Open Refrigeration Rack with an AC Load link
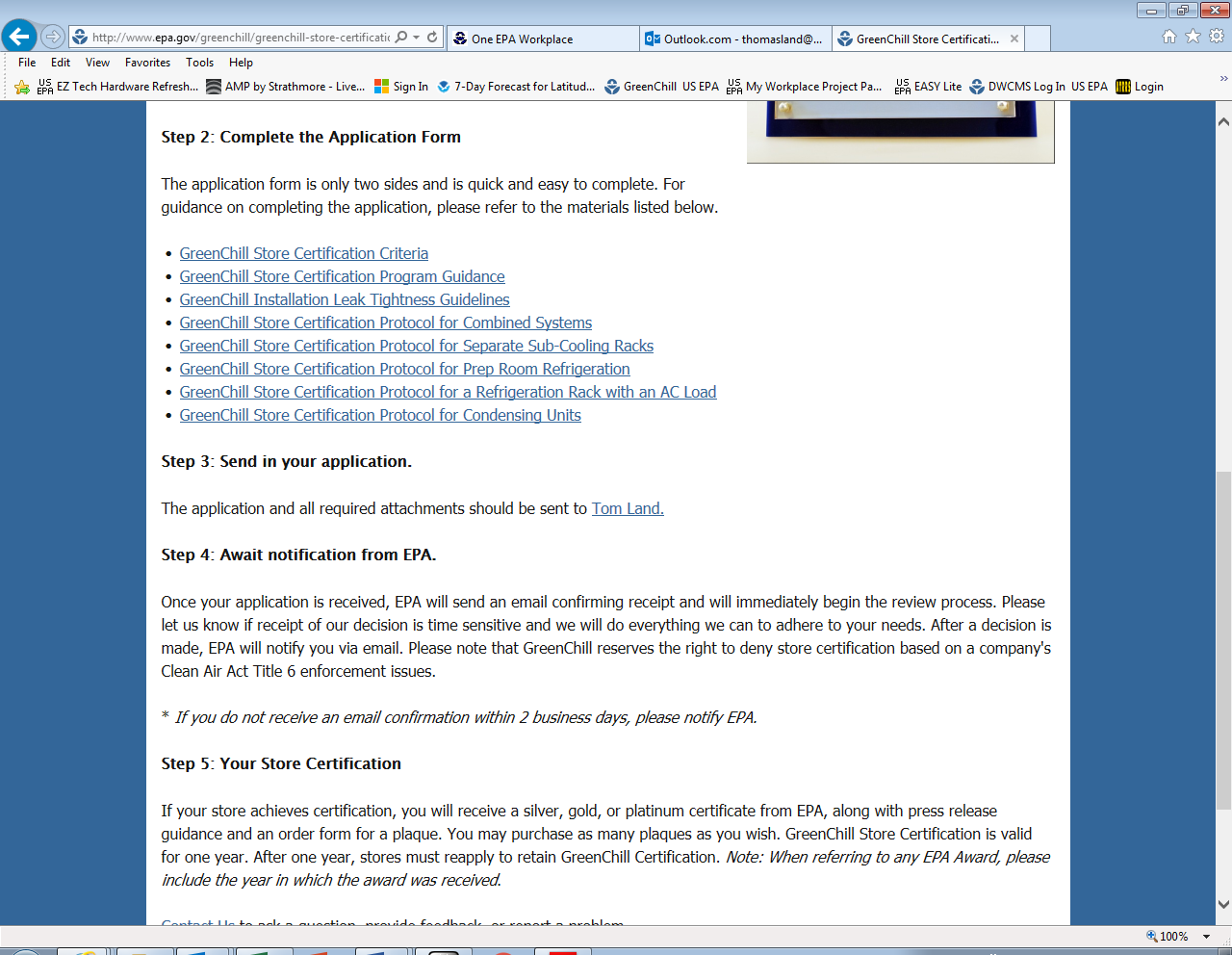Viewport: 1232px width, 955px height. click(x=449, y=392)
